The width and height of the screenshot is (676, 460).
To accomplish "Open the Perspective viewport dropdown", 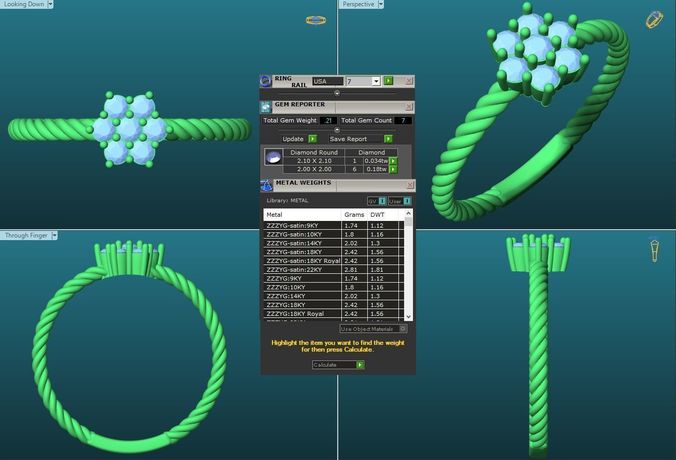I will 381,4.
